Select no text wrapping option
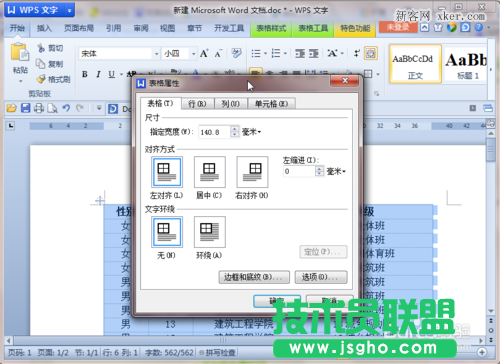The image size is (500, 364). coord(167,232)
